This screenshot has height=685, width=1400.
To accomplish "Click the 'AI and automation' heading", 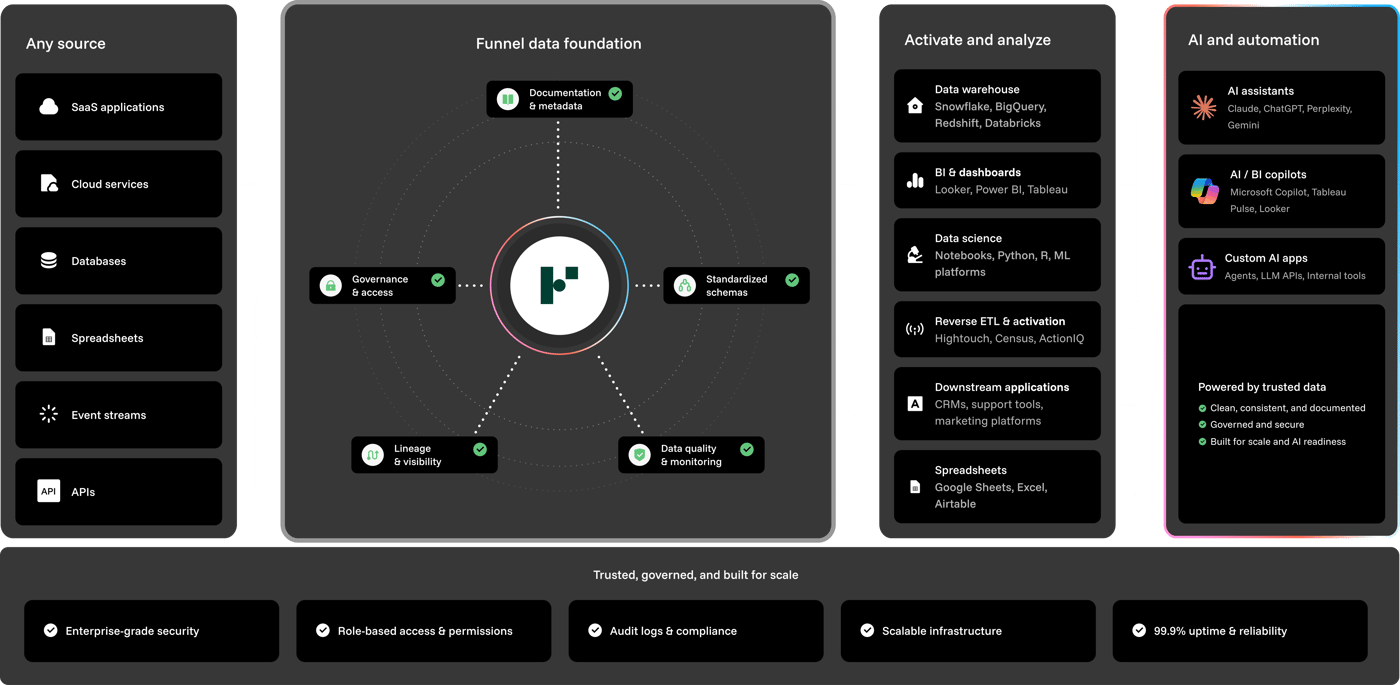I will point(1254,40).
